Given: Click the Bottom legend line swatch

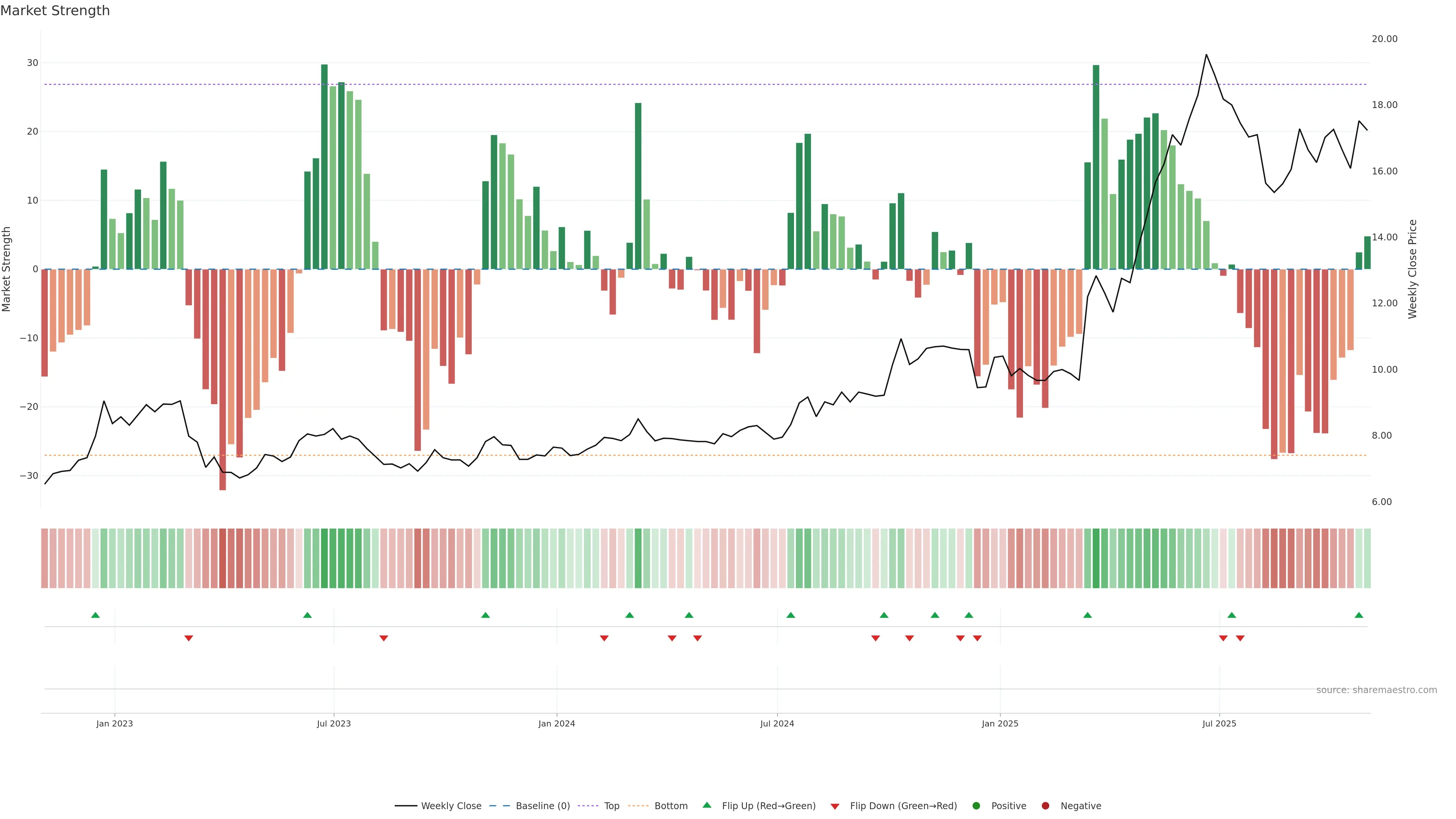Looking at the screenshot, I should (x=638, y=806).
